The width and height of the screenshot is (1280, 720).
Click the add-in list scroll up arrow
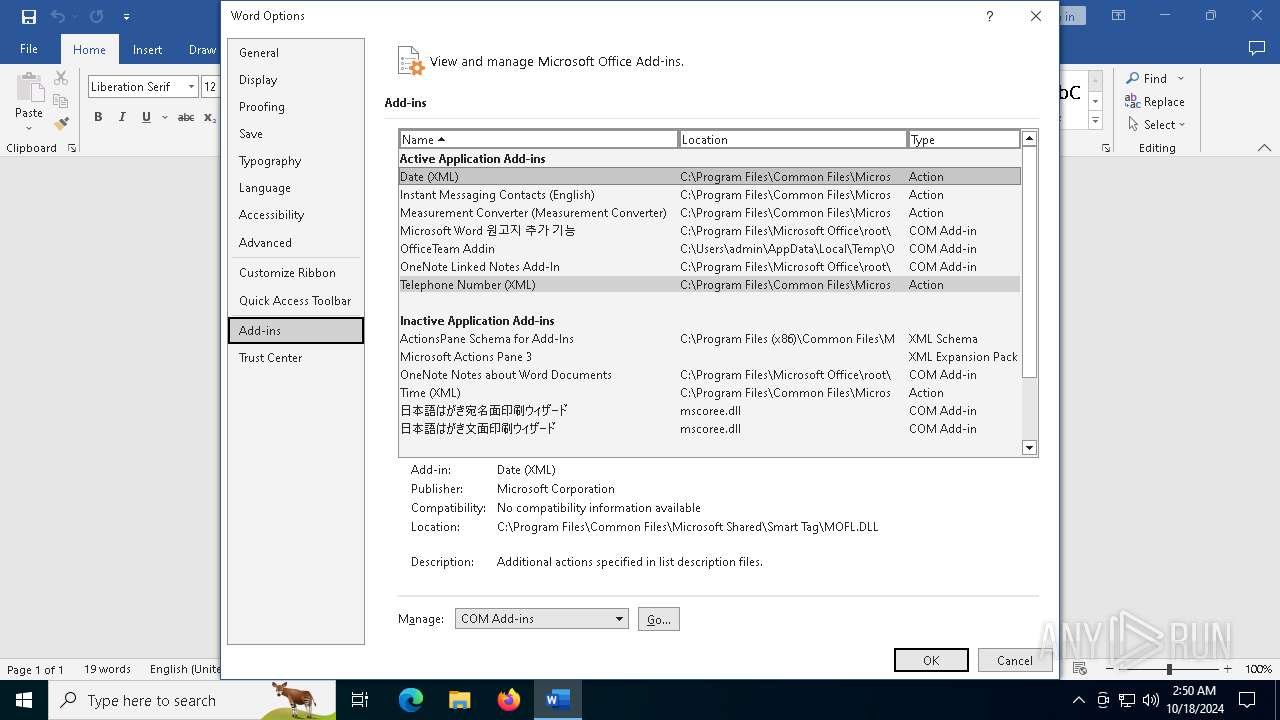(1029, 139)
